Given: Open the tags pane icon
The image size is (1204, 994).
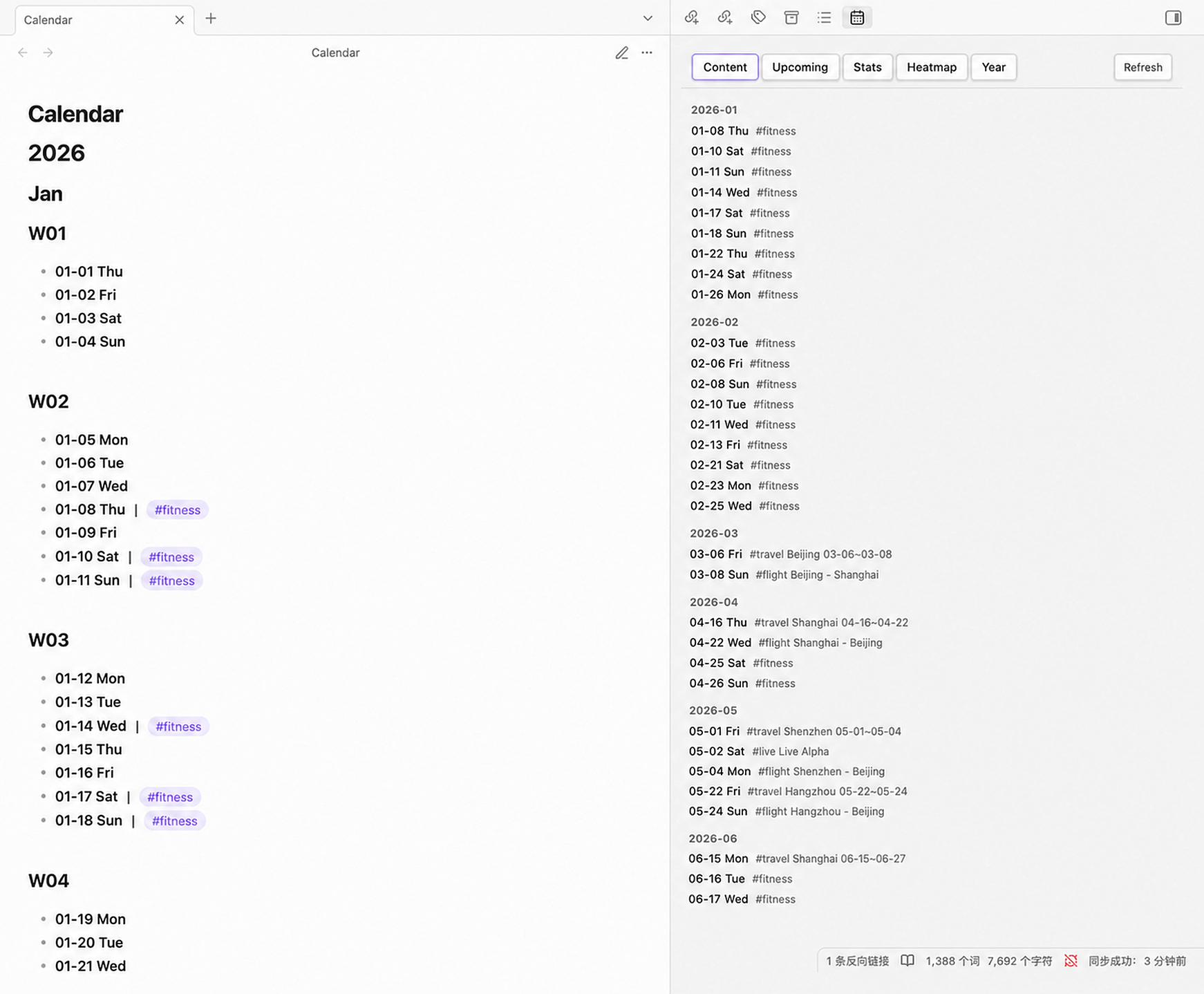Looking at the screenshot, I should pyautogui.click(x=758, y=18).
